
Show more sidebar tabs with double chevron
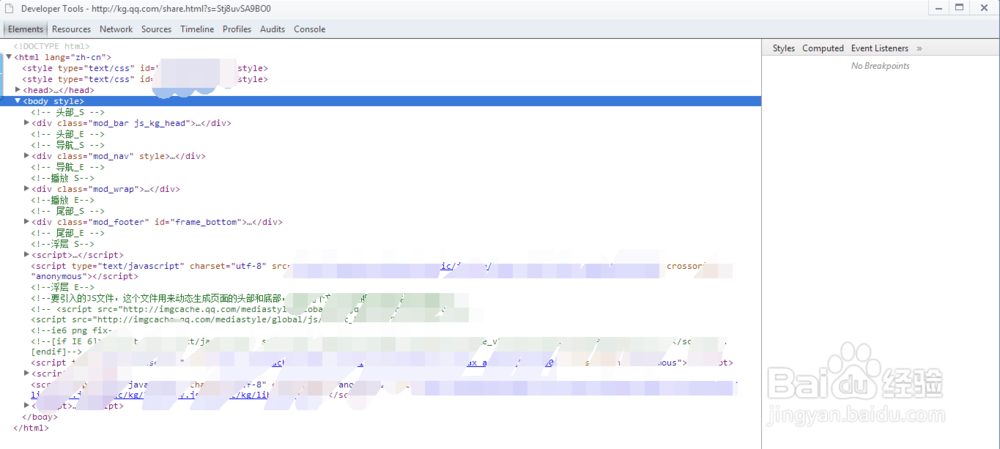point(920,48)
